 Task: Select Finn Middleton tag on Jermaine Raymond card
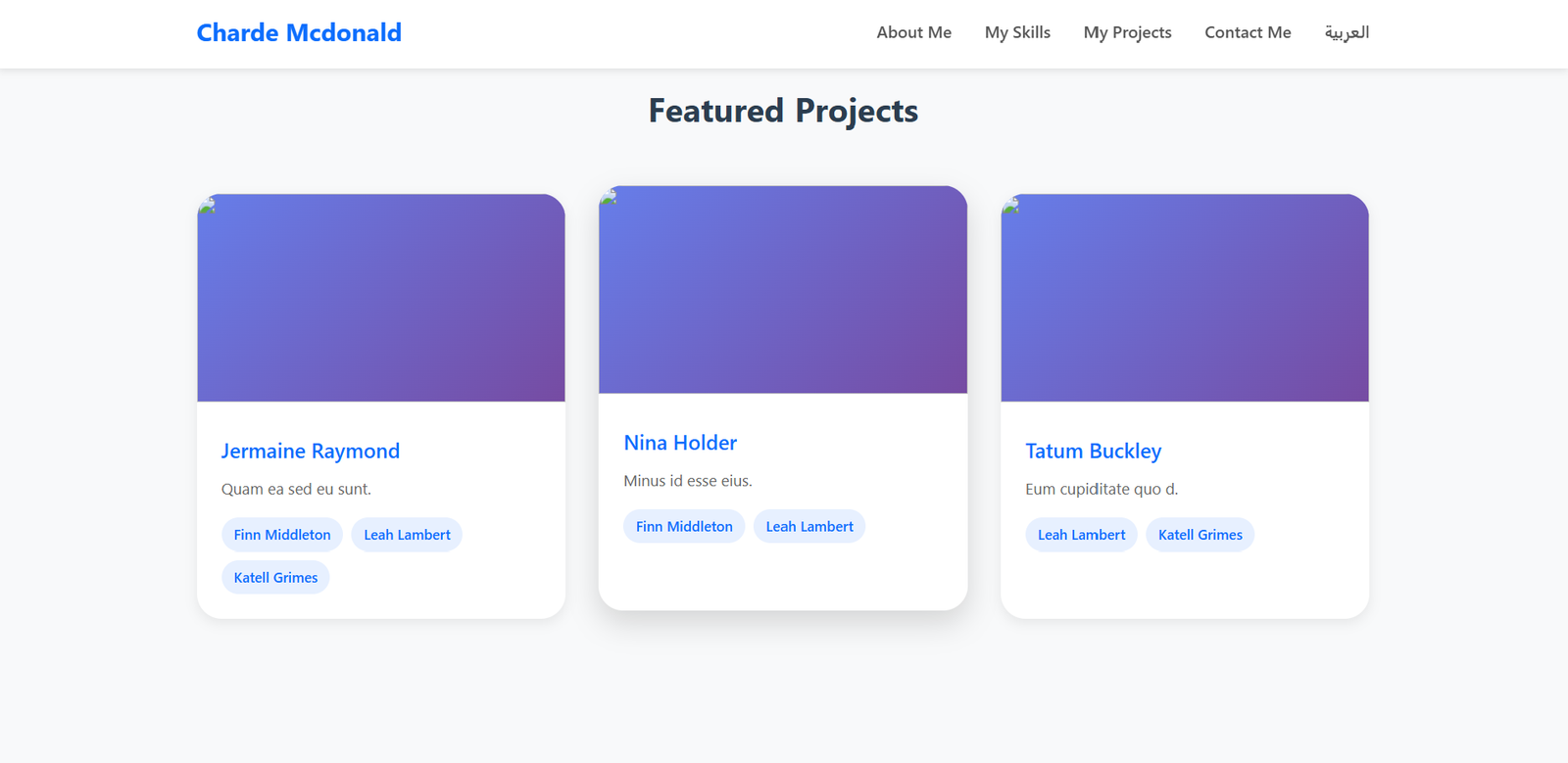tap(282, 535)
